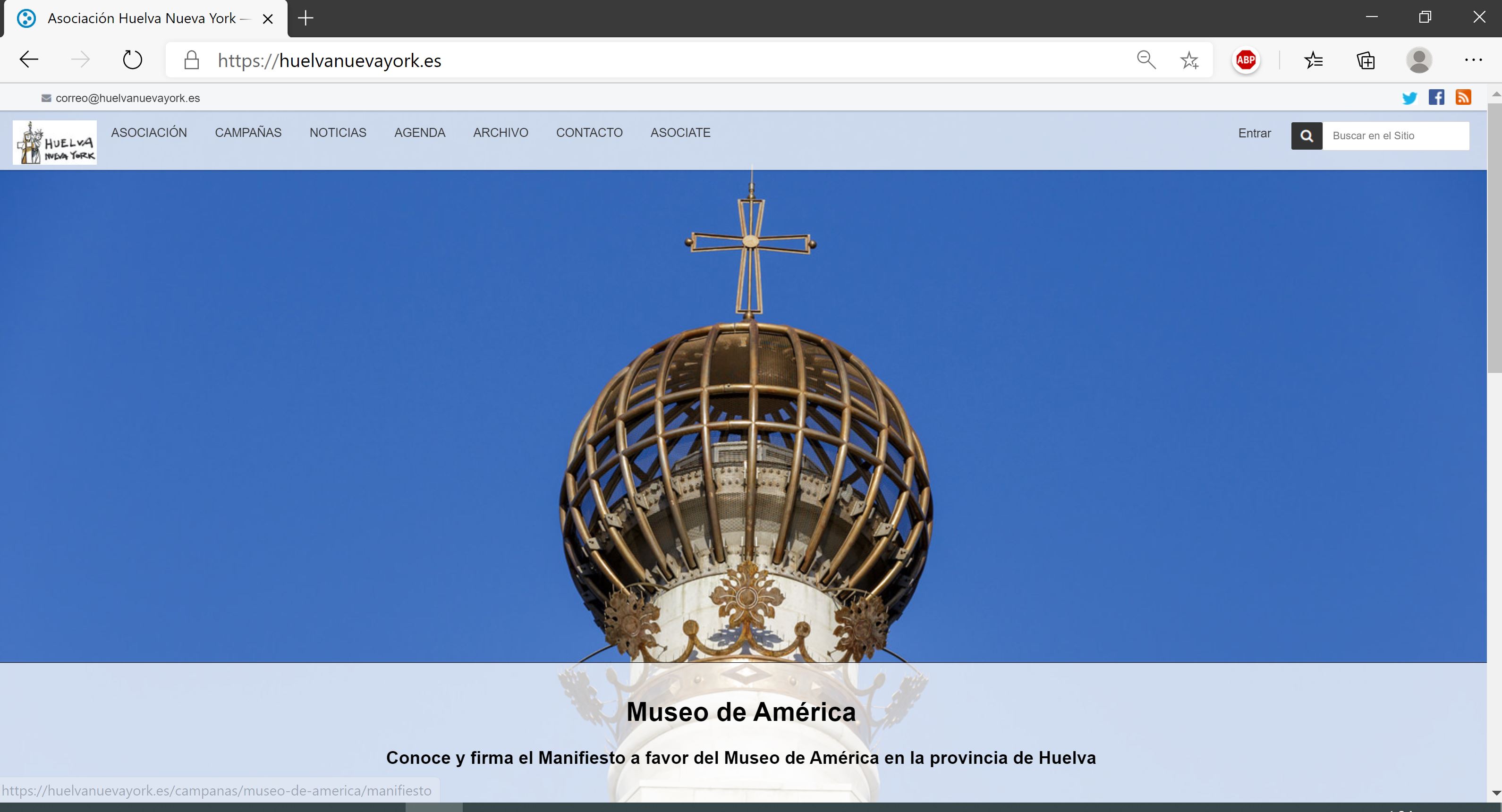Screen dimensions: 1502x812
Task: Open the Collections toolbar icon
Action: (1366, 60)
